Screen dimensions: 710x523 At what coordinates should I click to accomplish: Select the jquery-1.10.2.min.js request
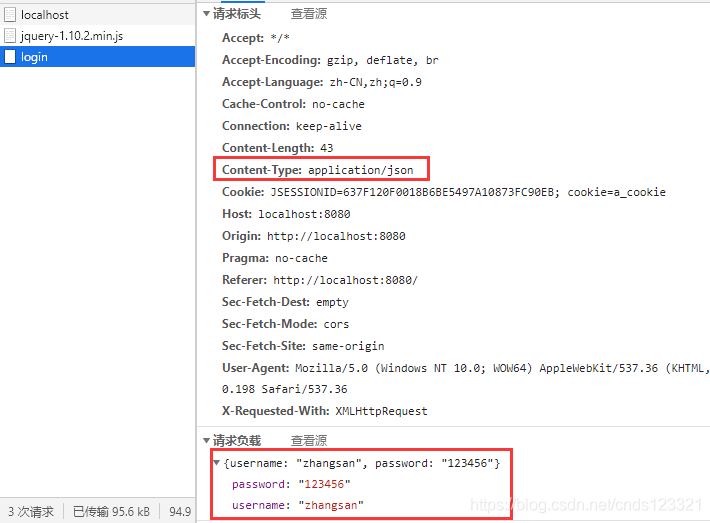click(x=97, y=36)
